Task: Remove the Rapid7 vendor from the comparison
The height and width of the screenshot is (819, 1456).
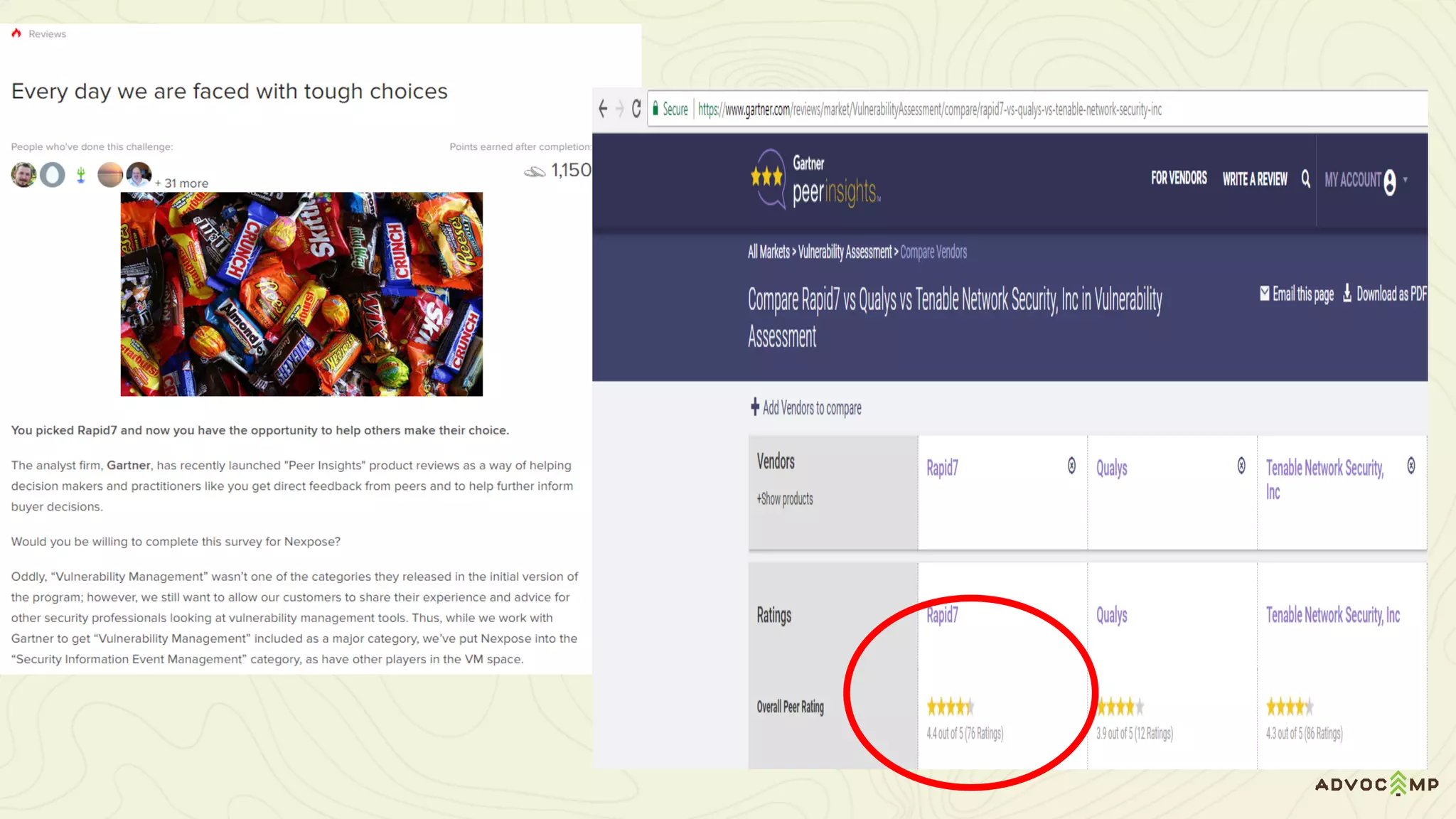Action: pos(1071,466)
